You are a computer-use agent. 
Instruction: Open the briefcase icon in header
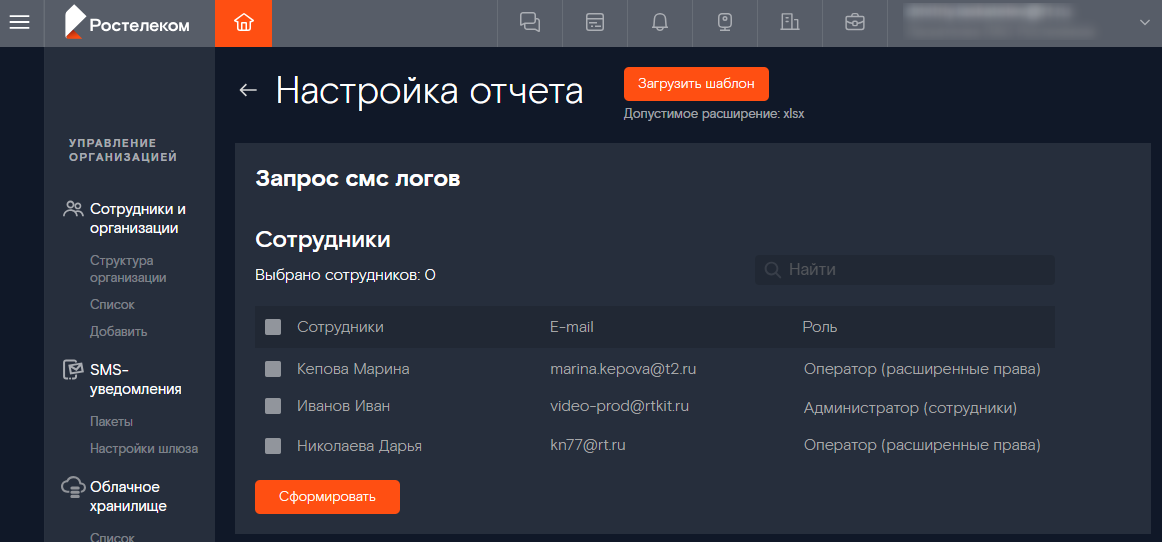854,23
